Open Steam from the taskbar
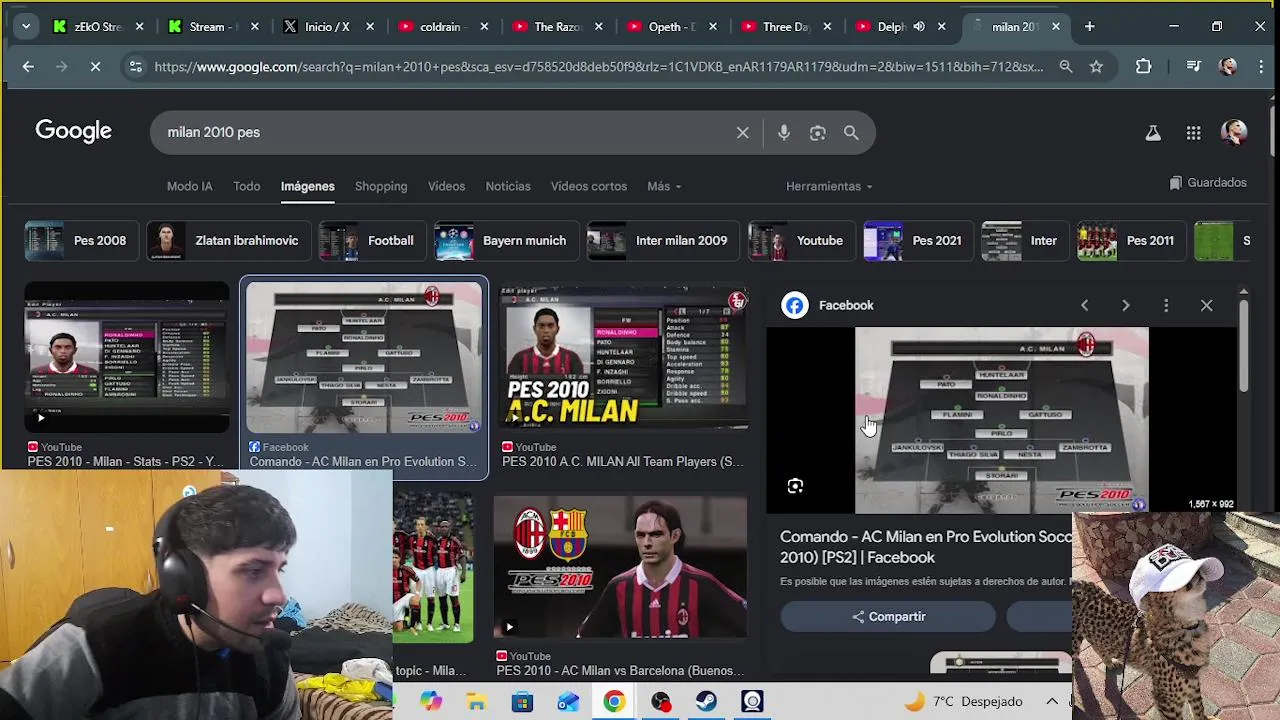Screen dimensions: 1280x720 click(x=706, y=702)
